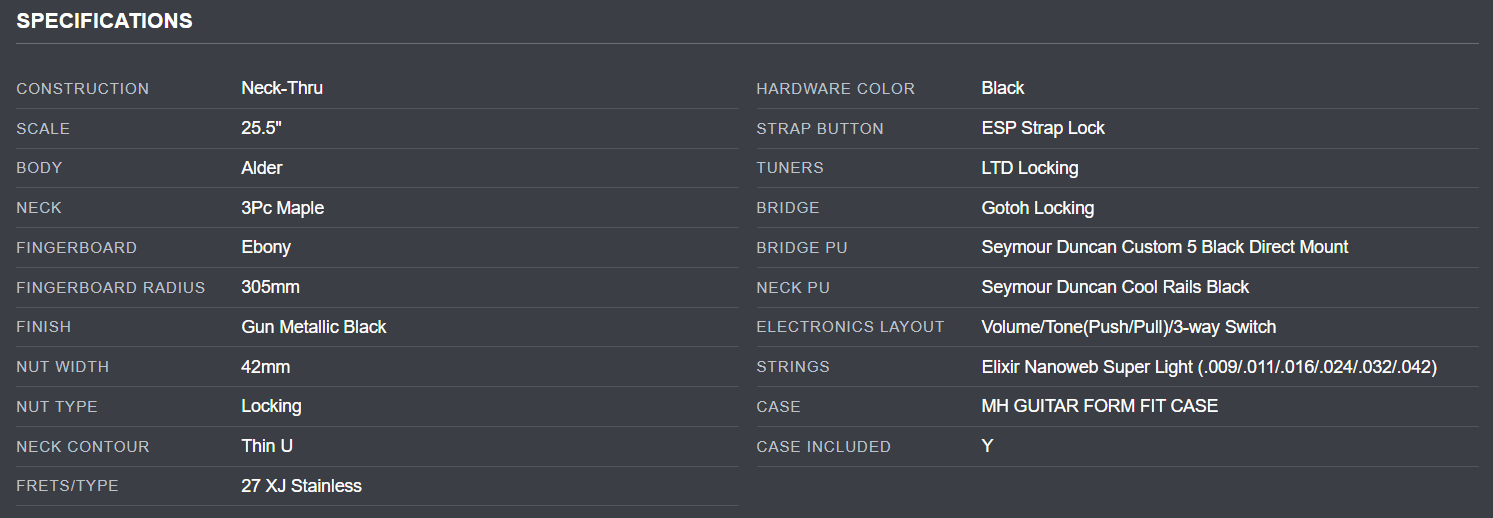Click the ESP Strap Lock value
The height and width of the screenshot is (518, 1493).
click(x=1043, y=128)
